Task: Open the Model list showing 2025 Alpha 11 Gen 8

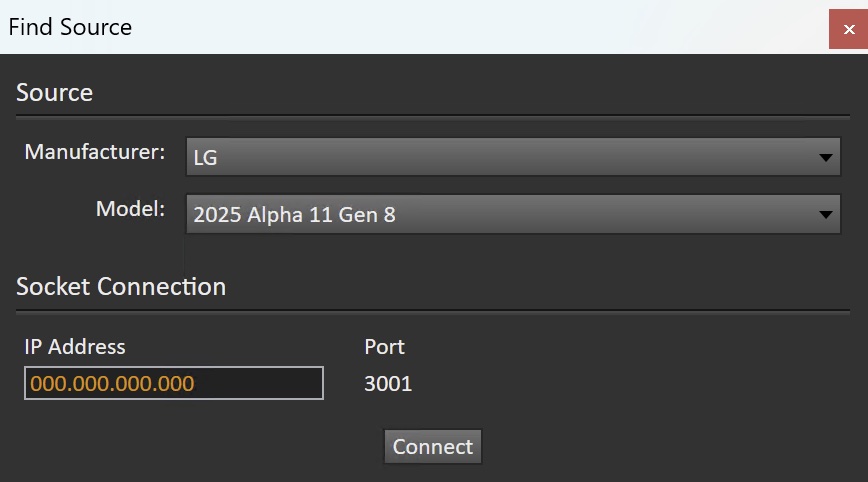Action: click(x=500, y=214)
